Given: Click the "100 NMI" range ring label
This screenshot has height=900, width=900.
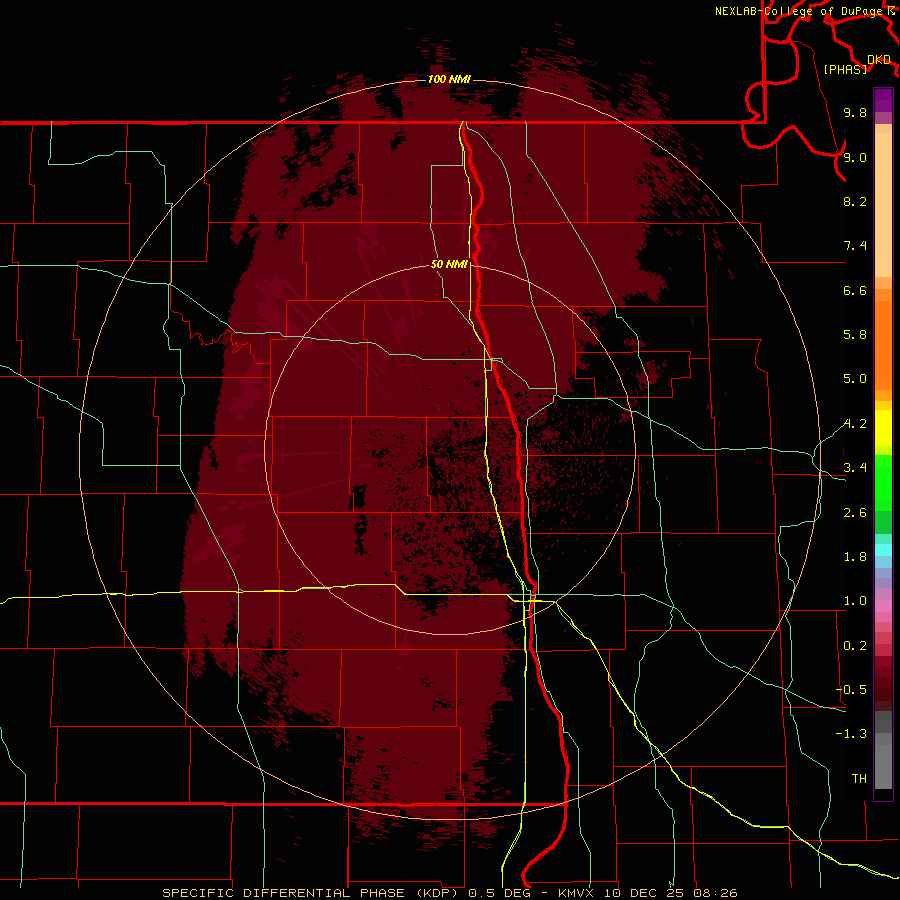Looking at the screenshot, I should click(x=449, y=79).
